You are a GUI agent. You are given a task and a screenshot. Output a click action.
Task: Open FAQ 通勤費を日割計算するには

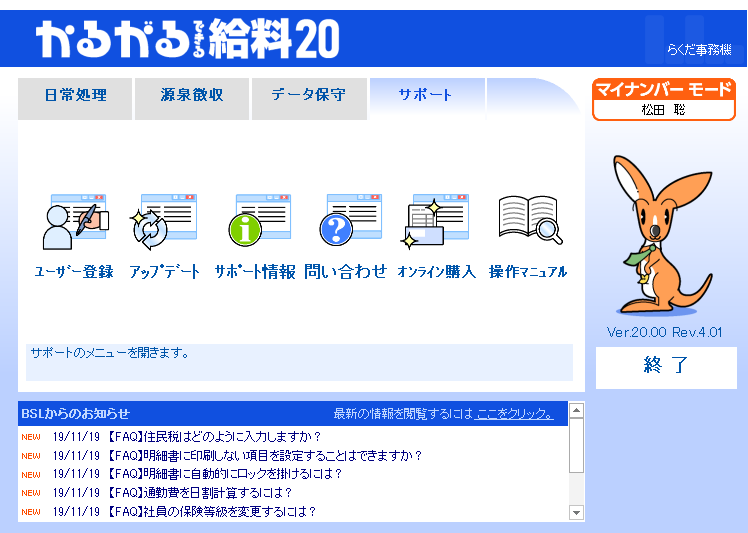pos(198,492)
